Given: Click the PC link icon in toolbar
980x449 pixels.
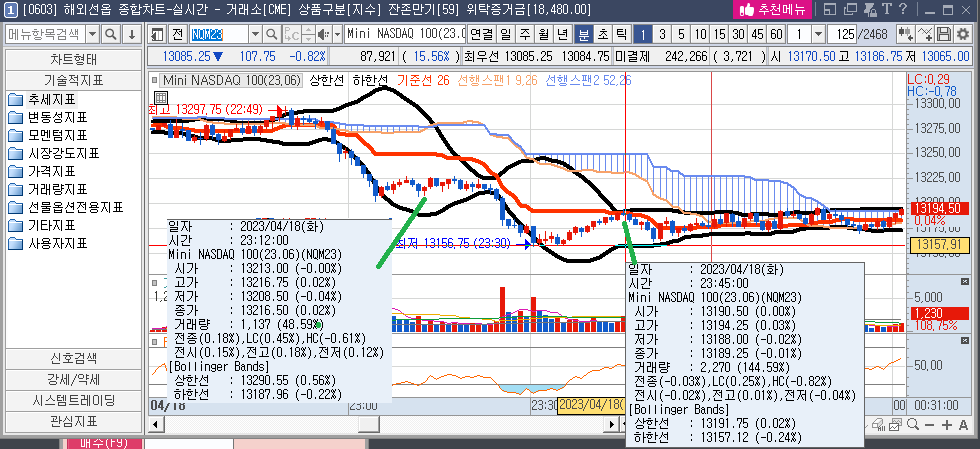Looking at the screenshot, I should (292, 34).
